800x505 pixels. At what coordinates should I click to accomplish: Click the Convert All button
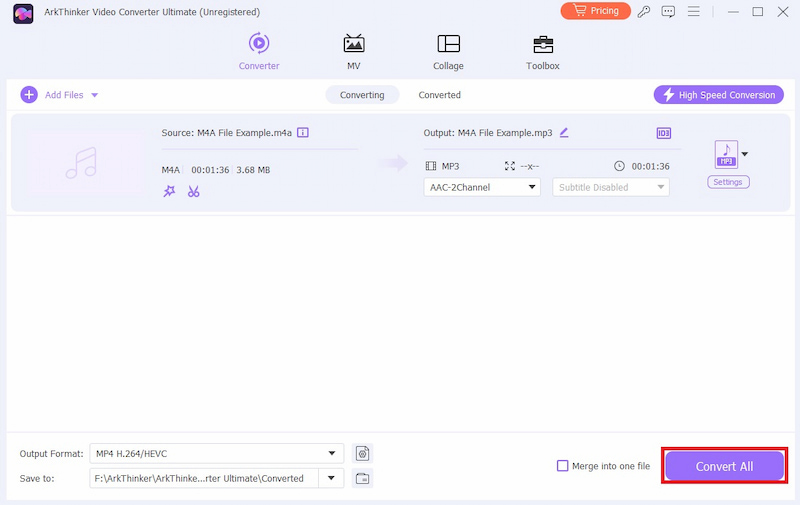pyautogui.click(x=724, y=466)
